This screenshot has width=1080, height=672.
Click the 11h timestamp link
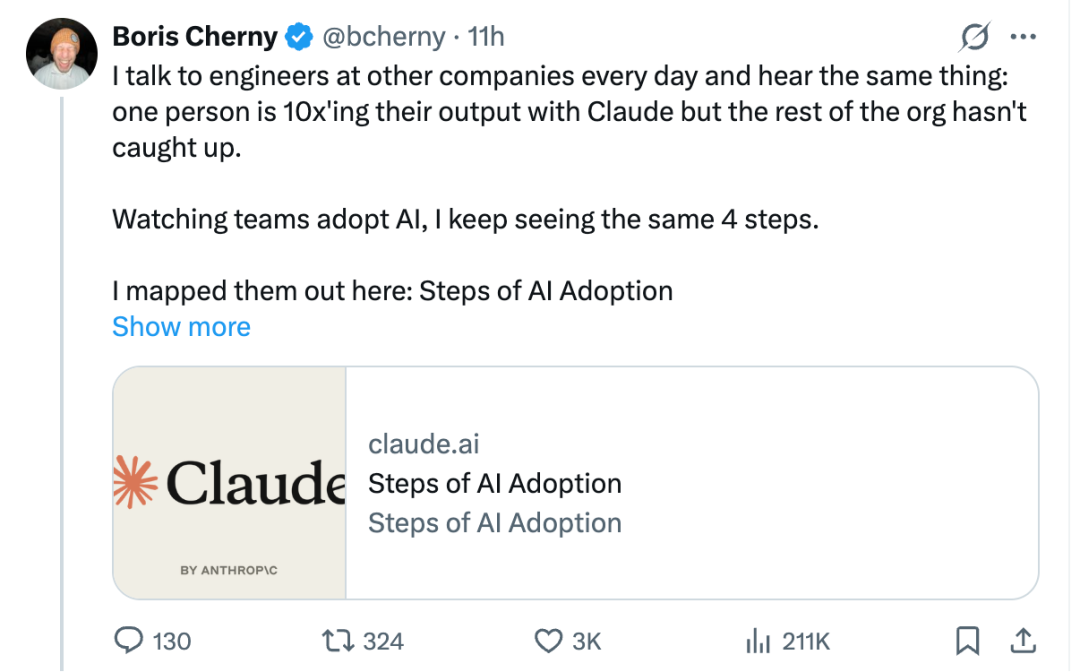pyautogui.click(x=486, y=36)
